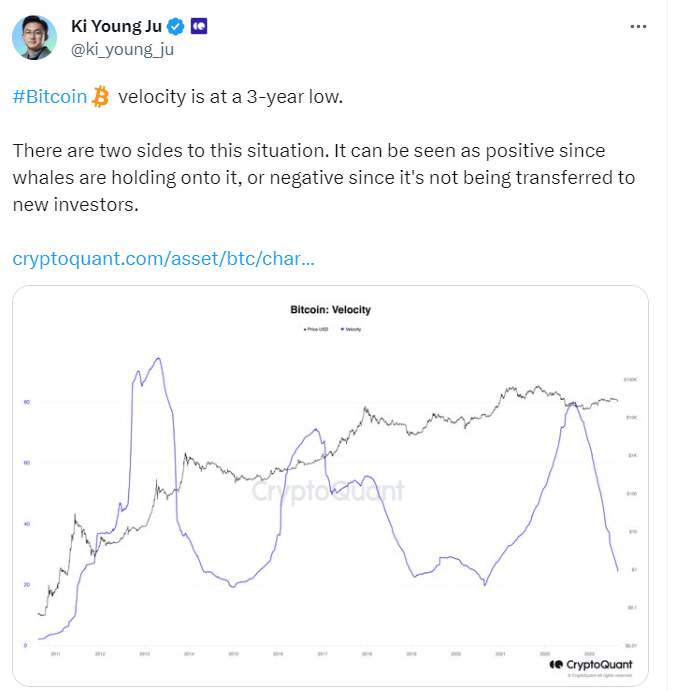The image size is (676, 691).
Task: Toggle the Velocity legend series
Action: [x=350, y=328]
